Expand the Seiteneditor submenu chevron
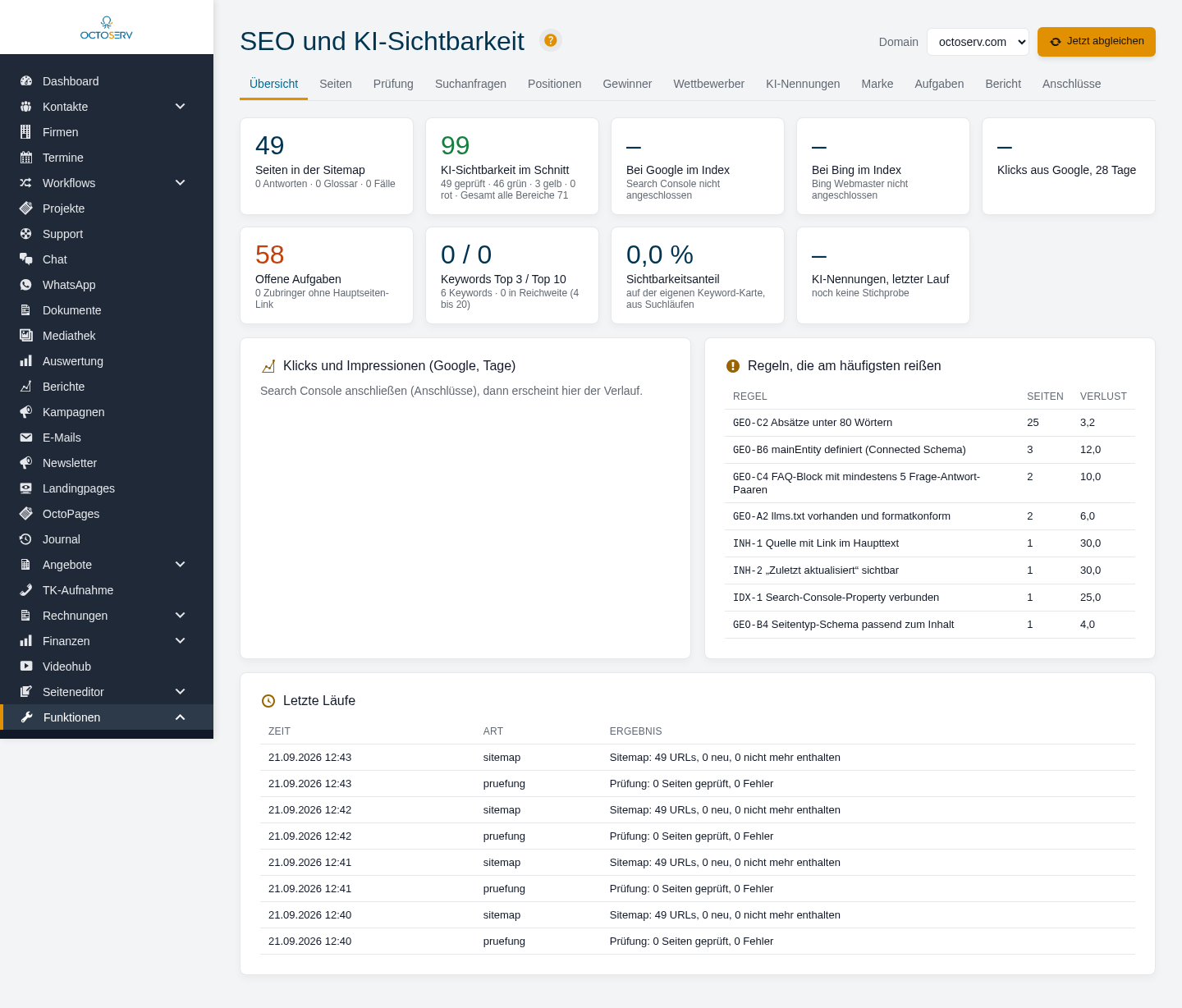 (181, 692)
